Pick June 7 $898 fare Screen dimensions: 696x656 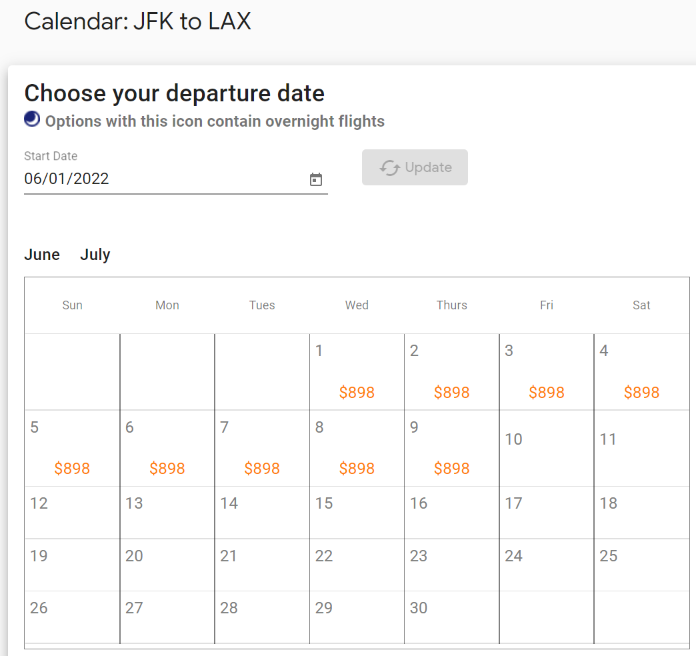(262, 448)
